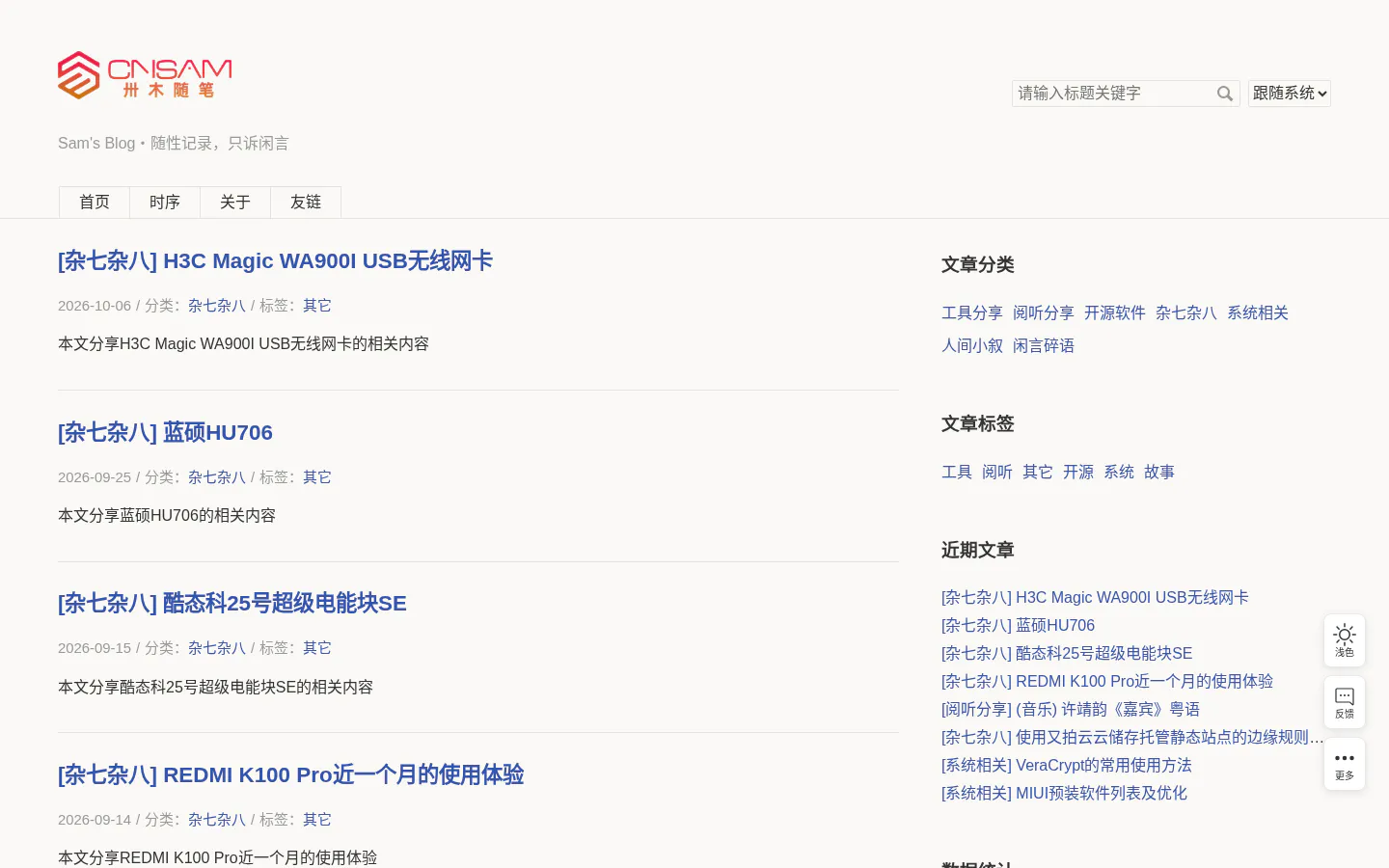Open the 关于 tab
The width and height of the screenshot is (1389, 868).
tap(235, 203)
